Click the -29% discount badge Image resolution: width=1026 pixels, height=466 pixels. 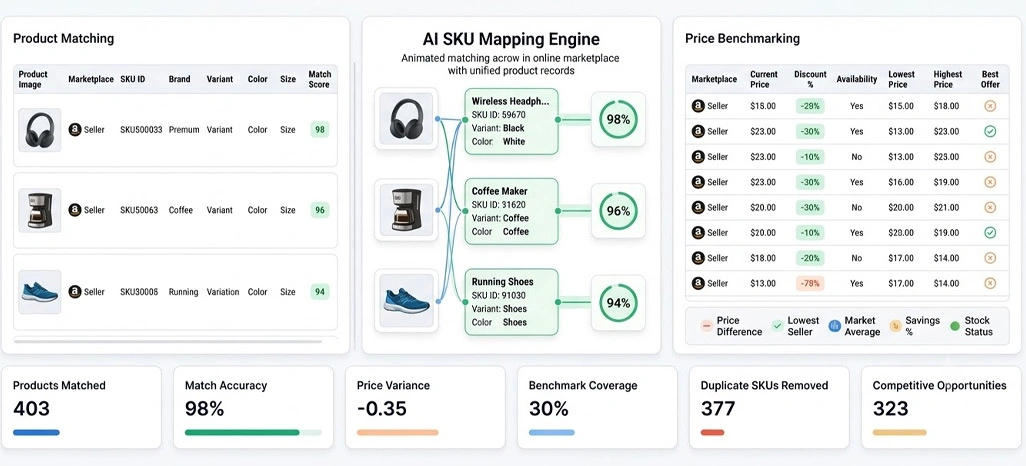pos(810,106)
